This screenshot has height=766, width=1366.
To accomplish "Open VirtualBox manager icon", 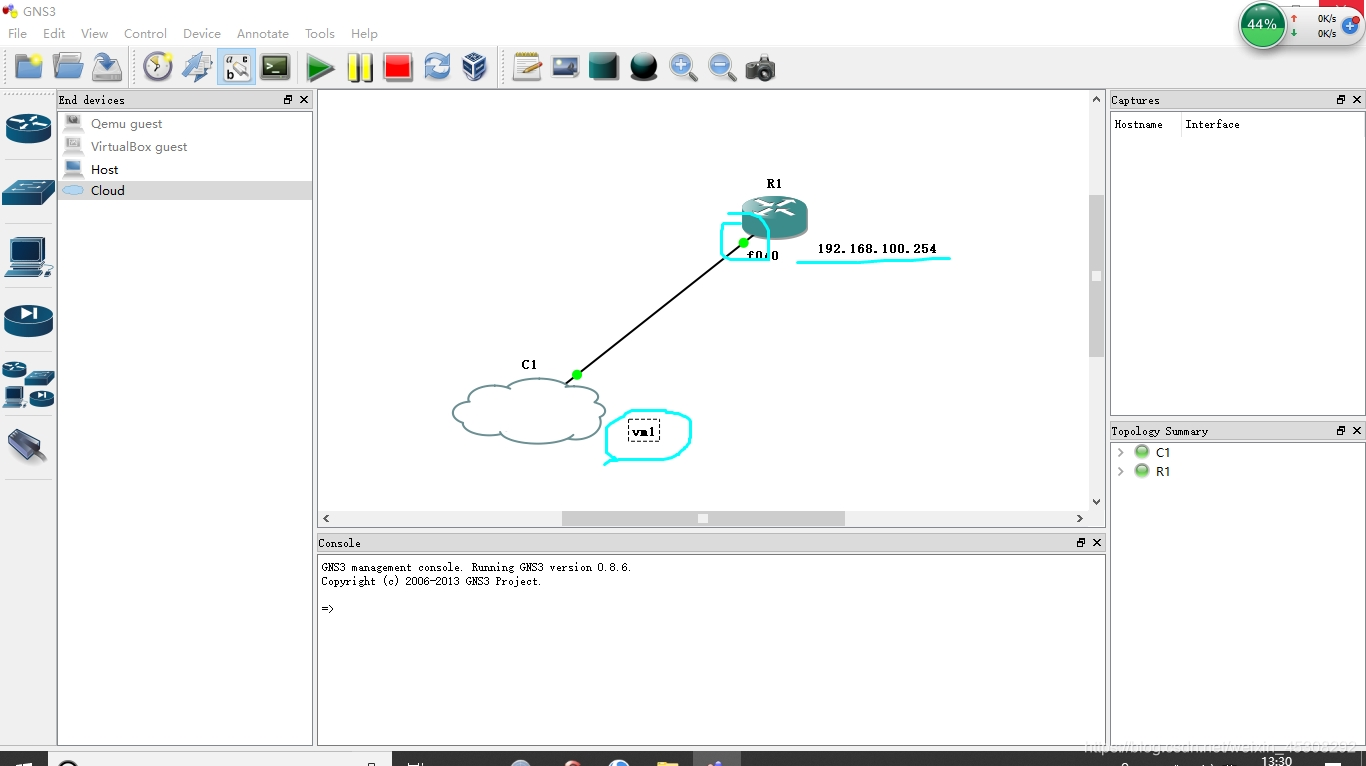I will click(x=475, y=67).
